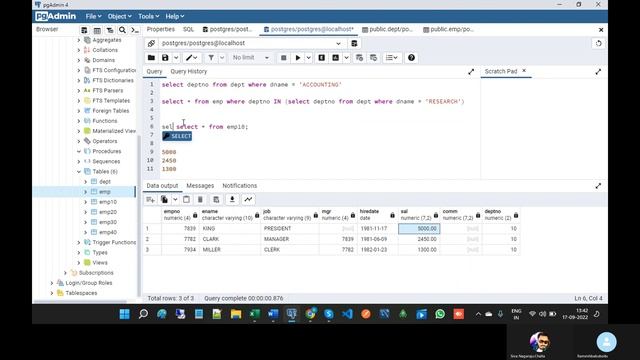640x360 pixels.
Task: Select the emp10 table in the tree
Action: click(108, 202)
